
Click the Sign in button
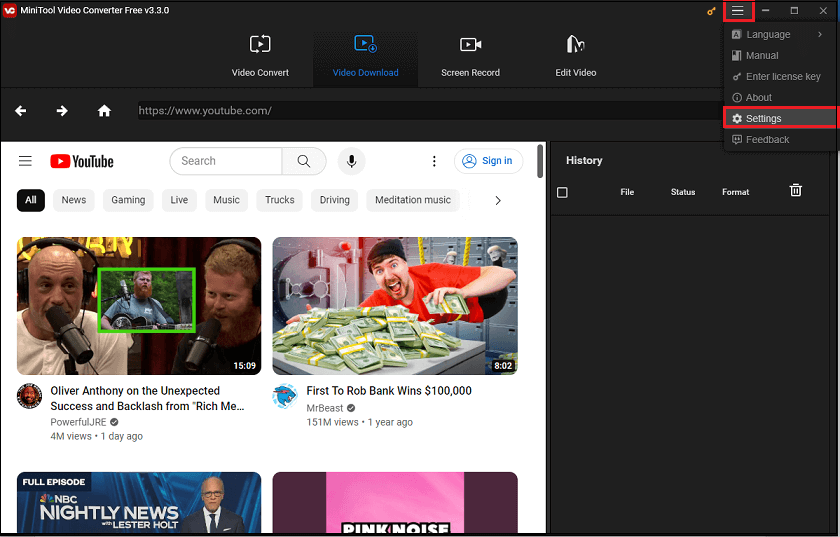[488, 161]
